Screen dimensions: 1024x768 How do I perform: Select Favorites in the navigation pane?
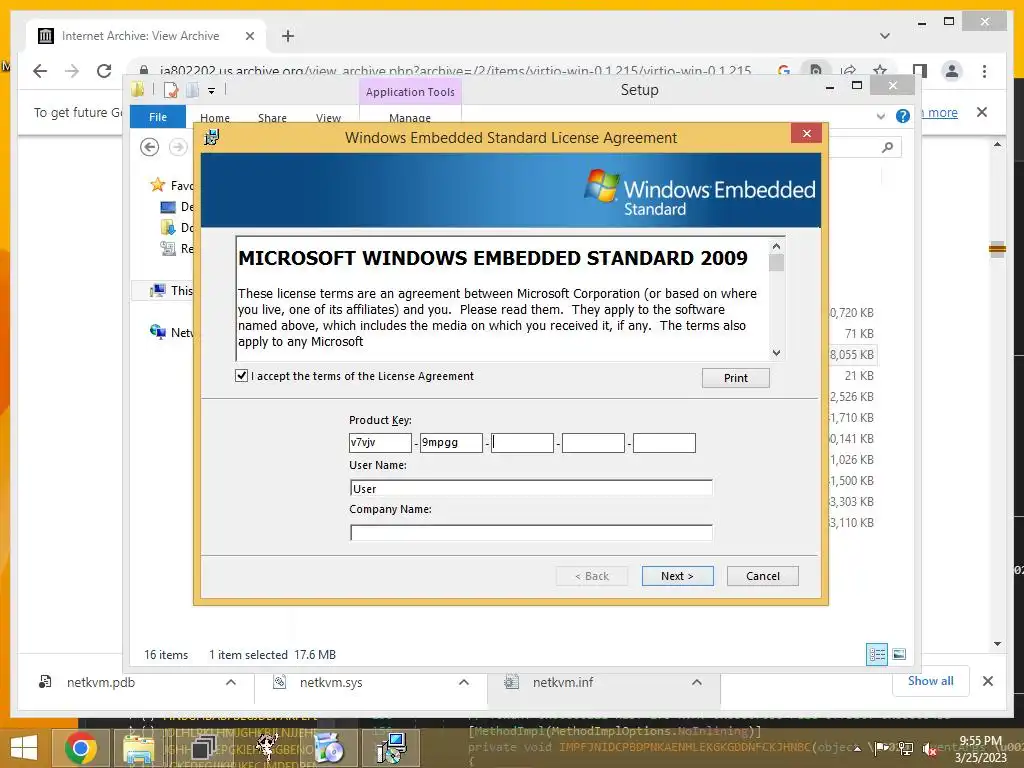tap(170, 185)
